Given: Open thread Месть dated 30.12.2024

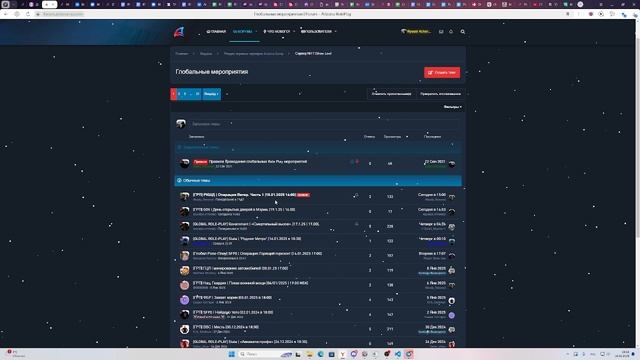Looking at the screenshot, I should (x=226, y=327).
